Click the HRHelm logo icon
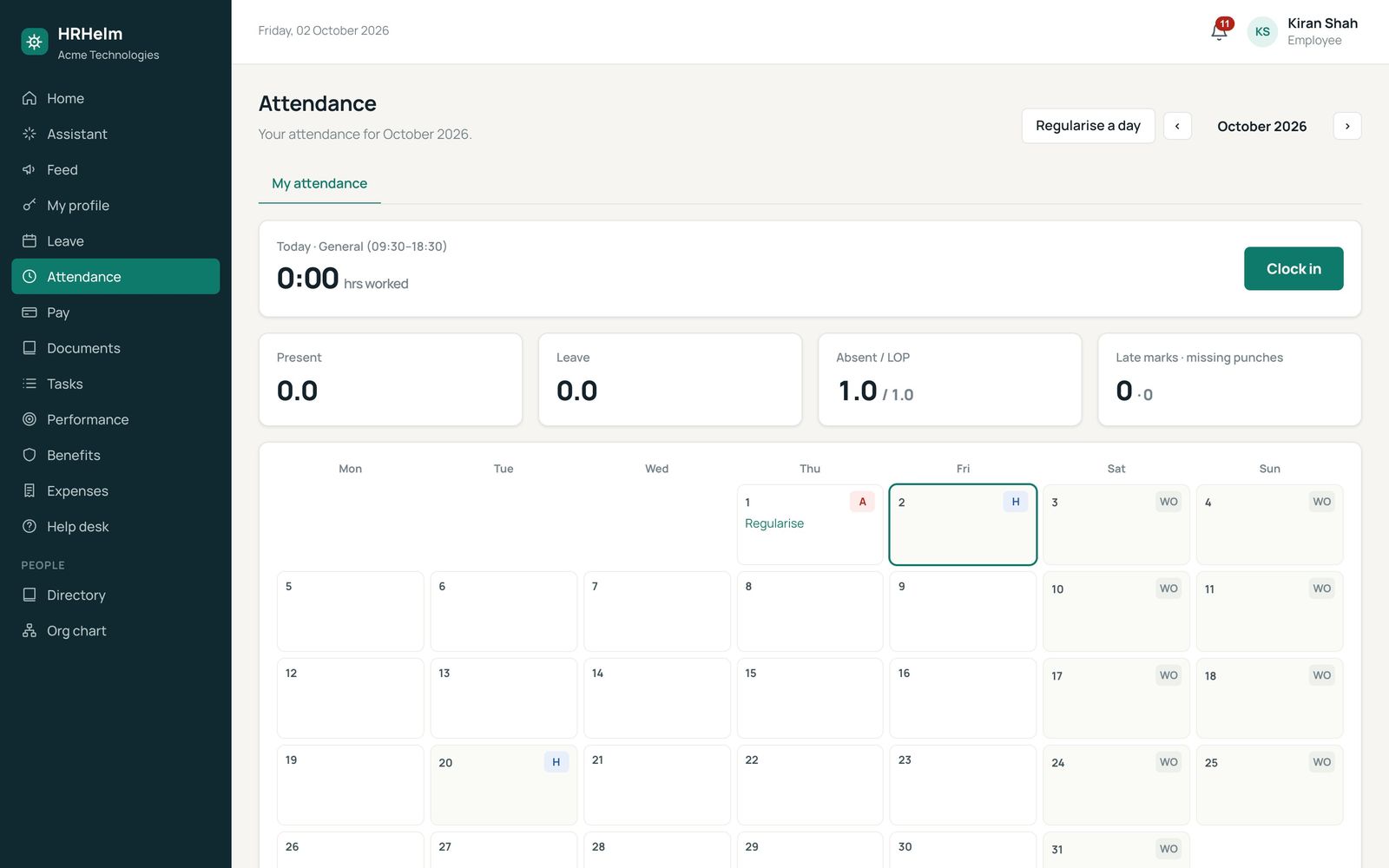 [x=35, y=41]
